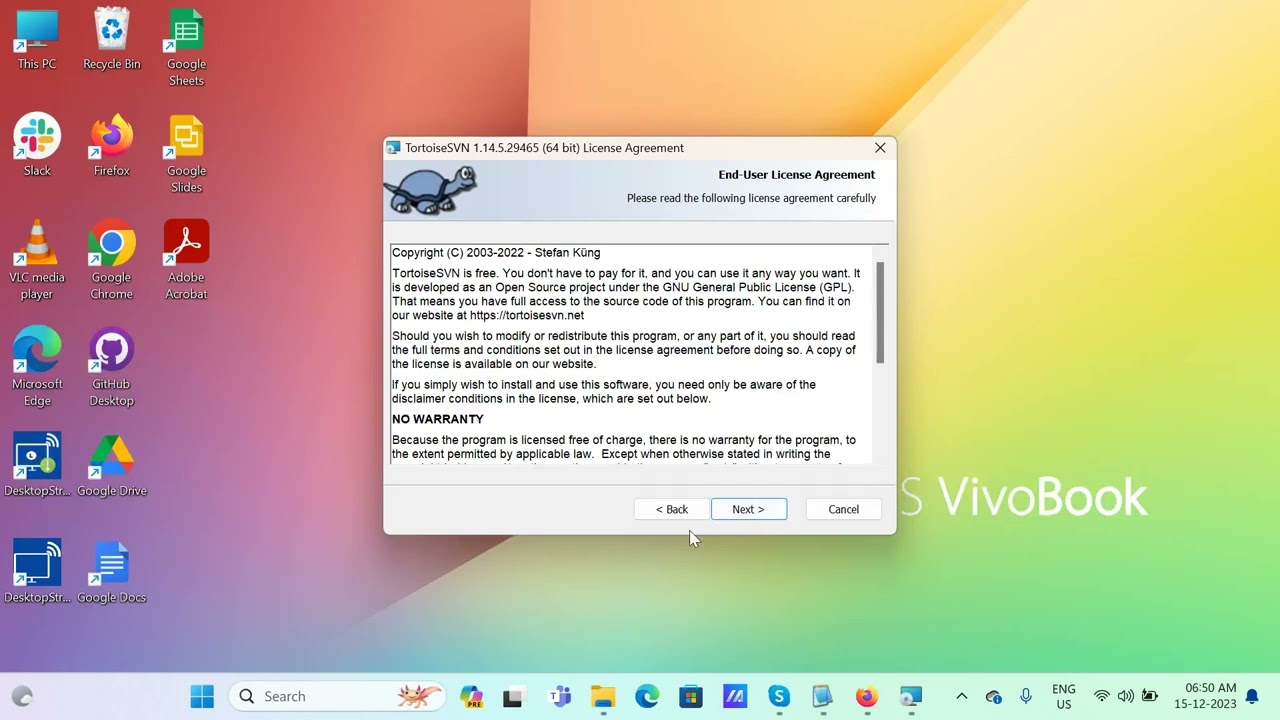
Task: Select the Slack desktop icon
Action: (x=37, y=146)
